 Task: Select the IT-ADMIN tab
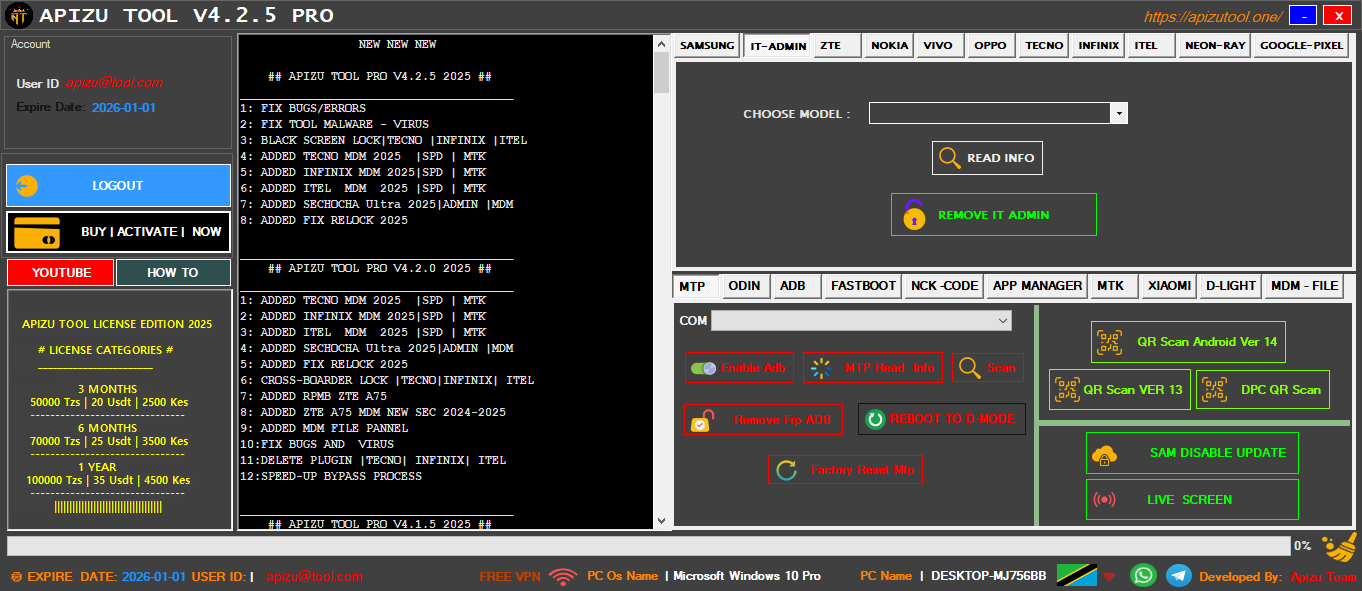(x=776, y=45)
